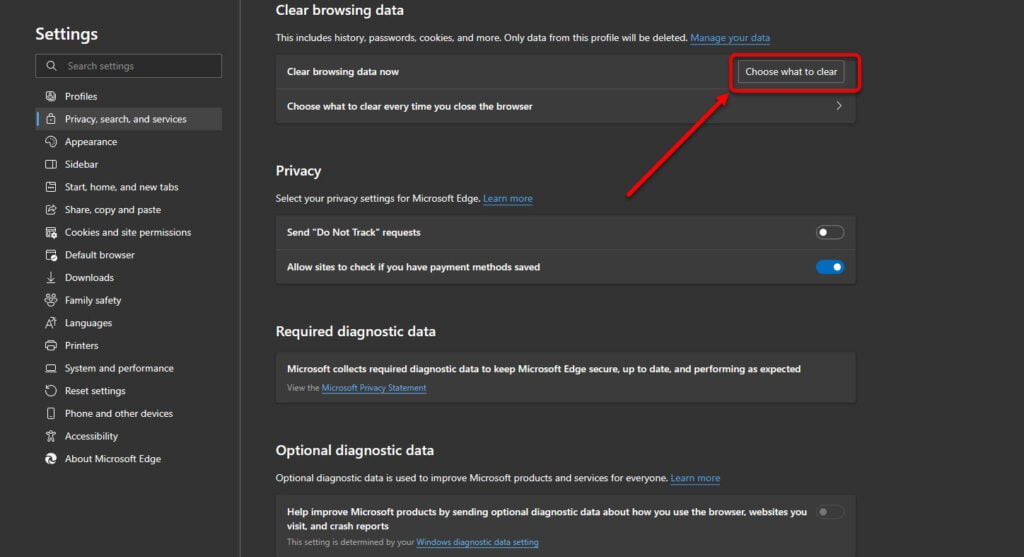The image size is (1024, 557).
Task: Click the Share, copy and paste icon
Action: point(51,210)
